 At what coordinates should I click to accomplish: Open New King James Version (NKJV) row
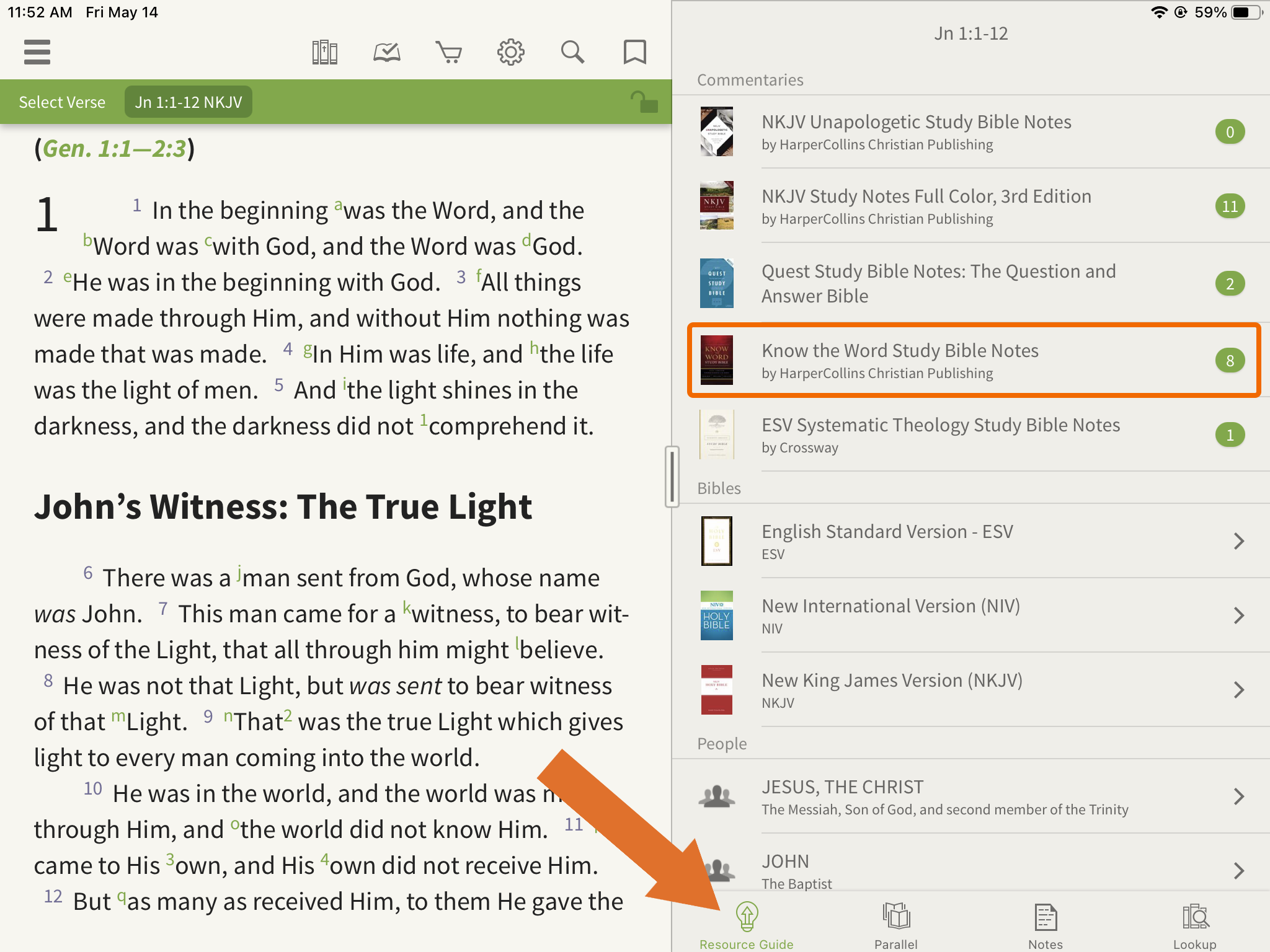971,690
